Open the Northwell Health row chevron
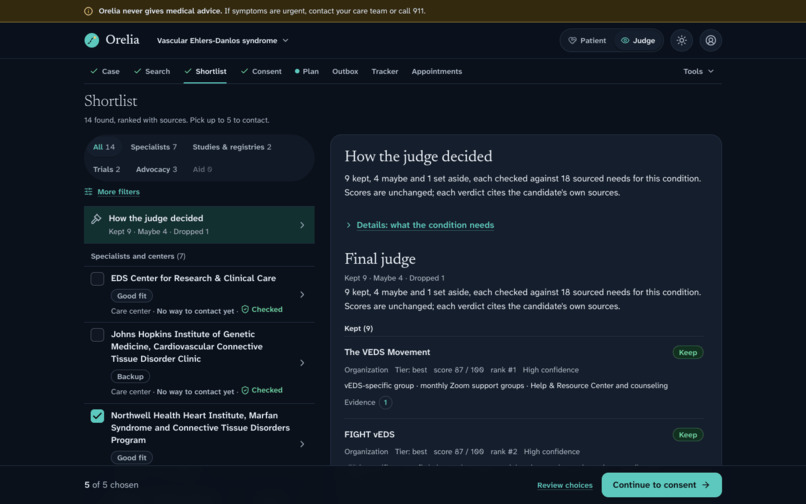Image resolution: width=806 pixels, height=504 pixels. (302, 444)
